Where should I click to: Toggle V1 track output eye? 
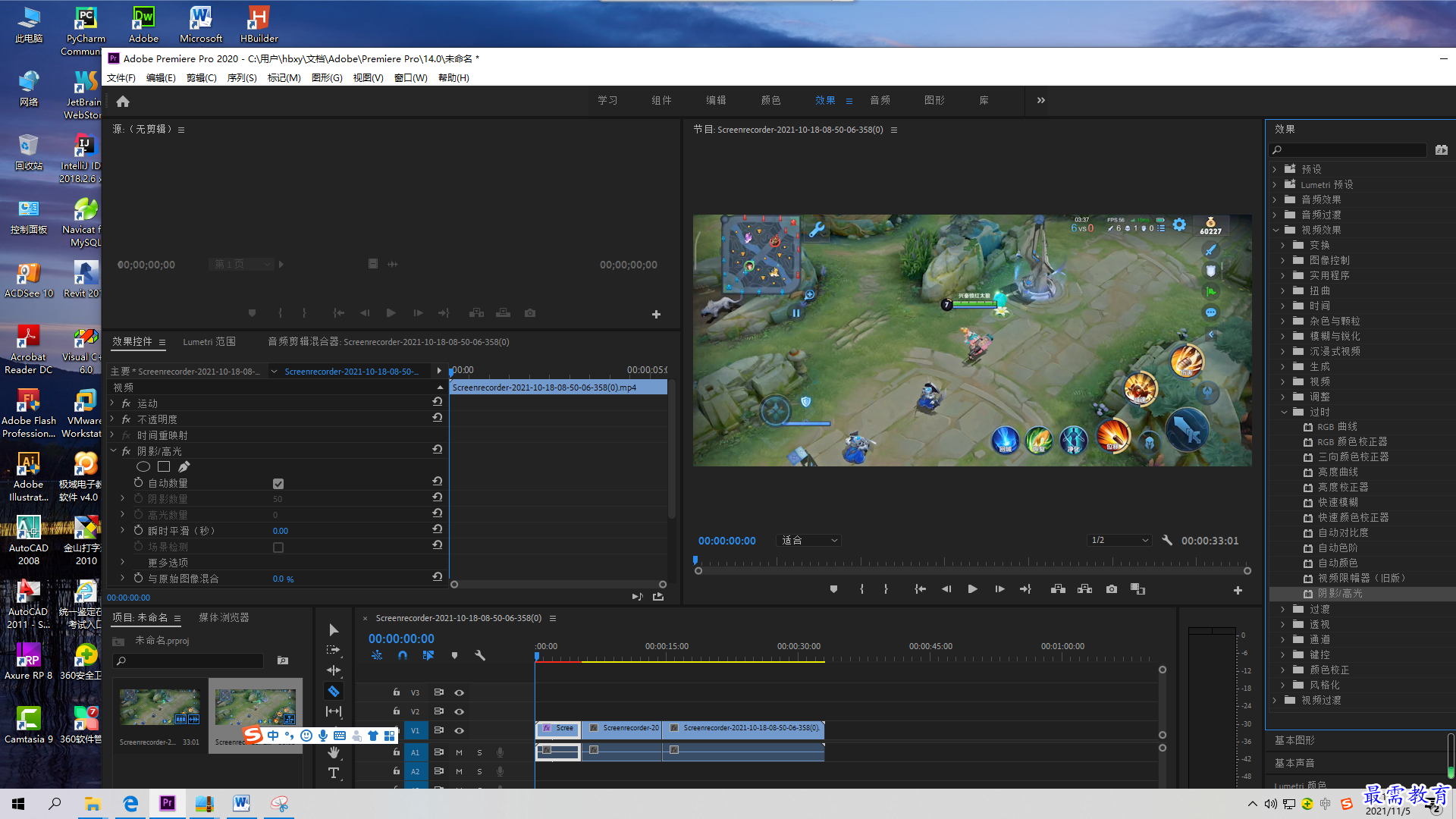point(459,730)
